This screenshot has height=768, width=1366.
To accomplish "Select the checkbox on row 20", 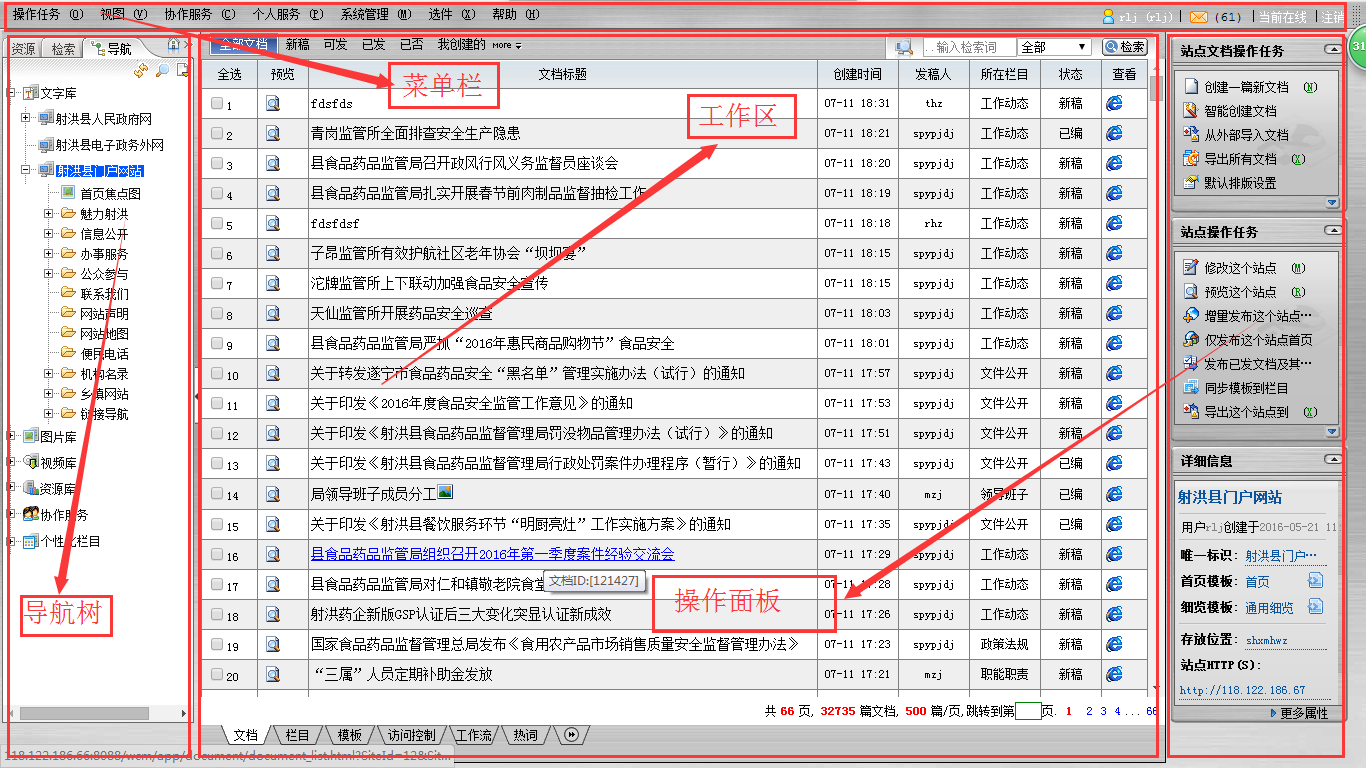I will (218, 675).
